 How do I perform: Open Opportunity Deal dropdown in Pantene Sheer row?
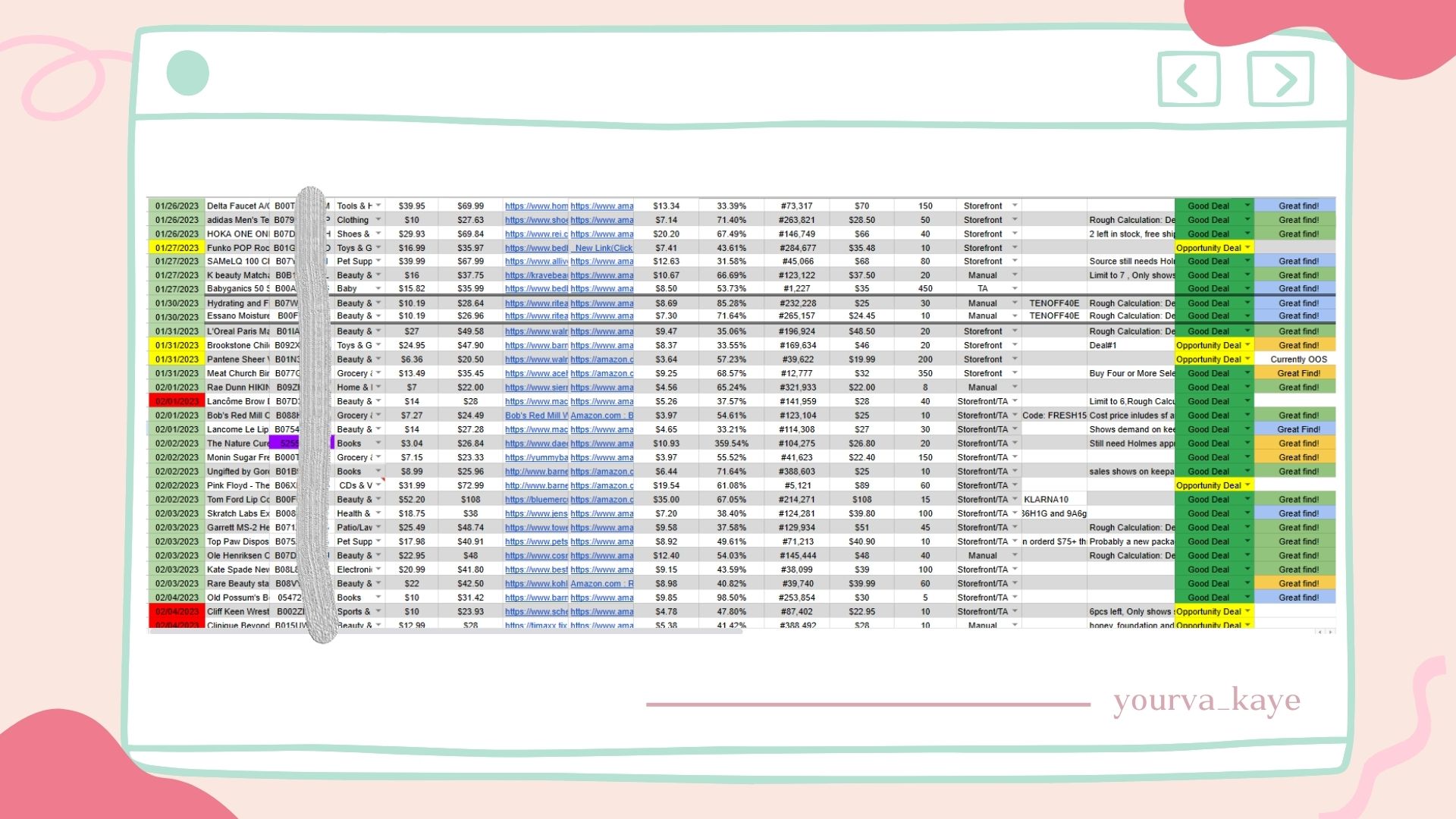[1247, 359]
